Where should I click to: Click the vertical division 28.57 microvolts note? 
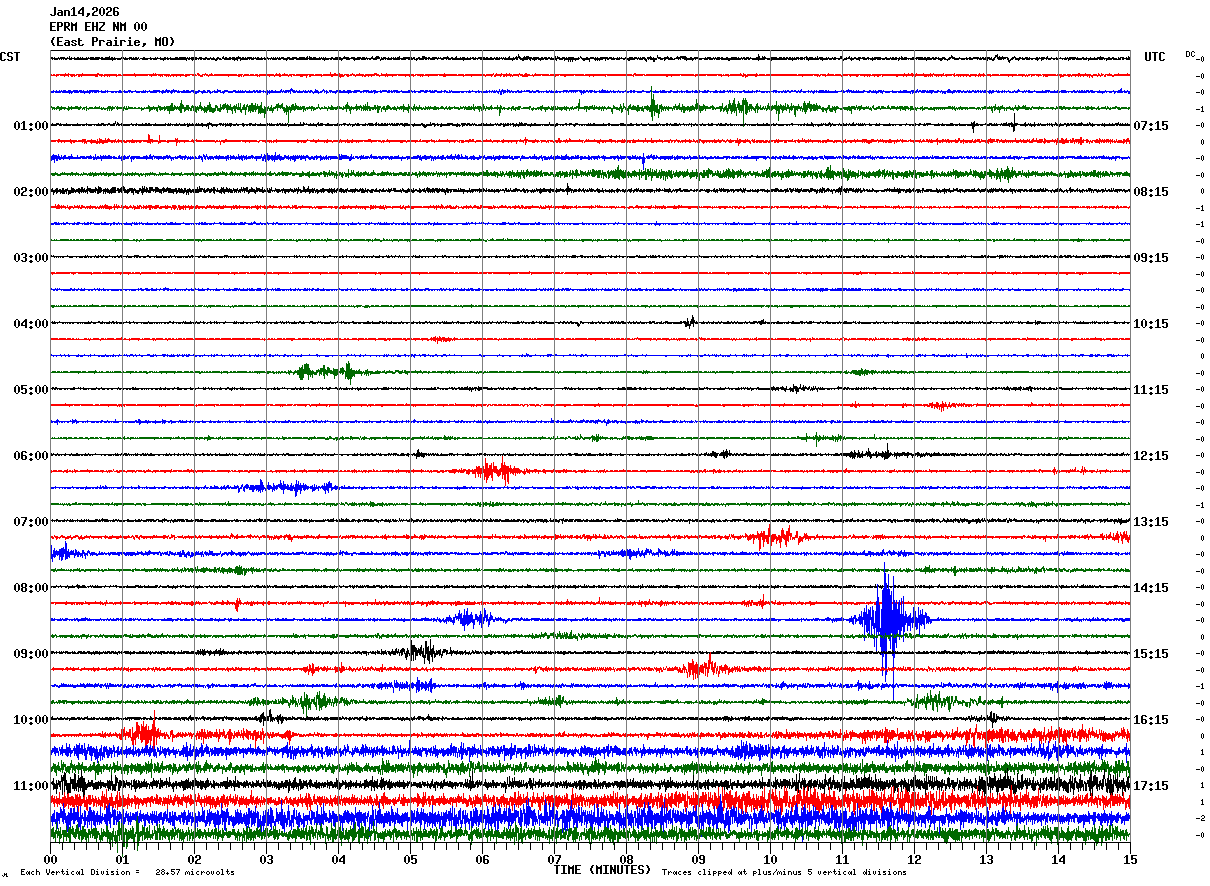pos(127,872)
